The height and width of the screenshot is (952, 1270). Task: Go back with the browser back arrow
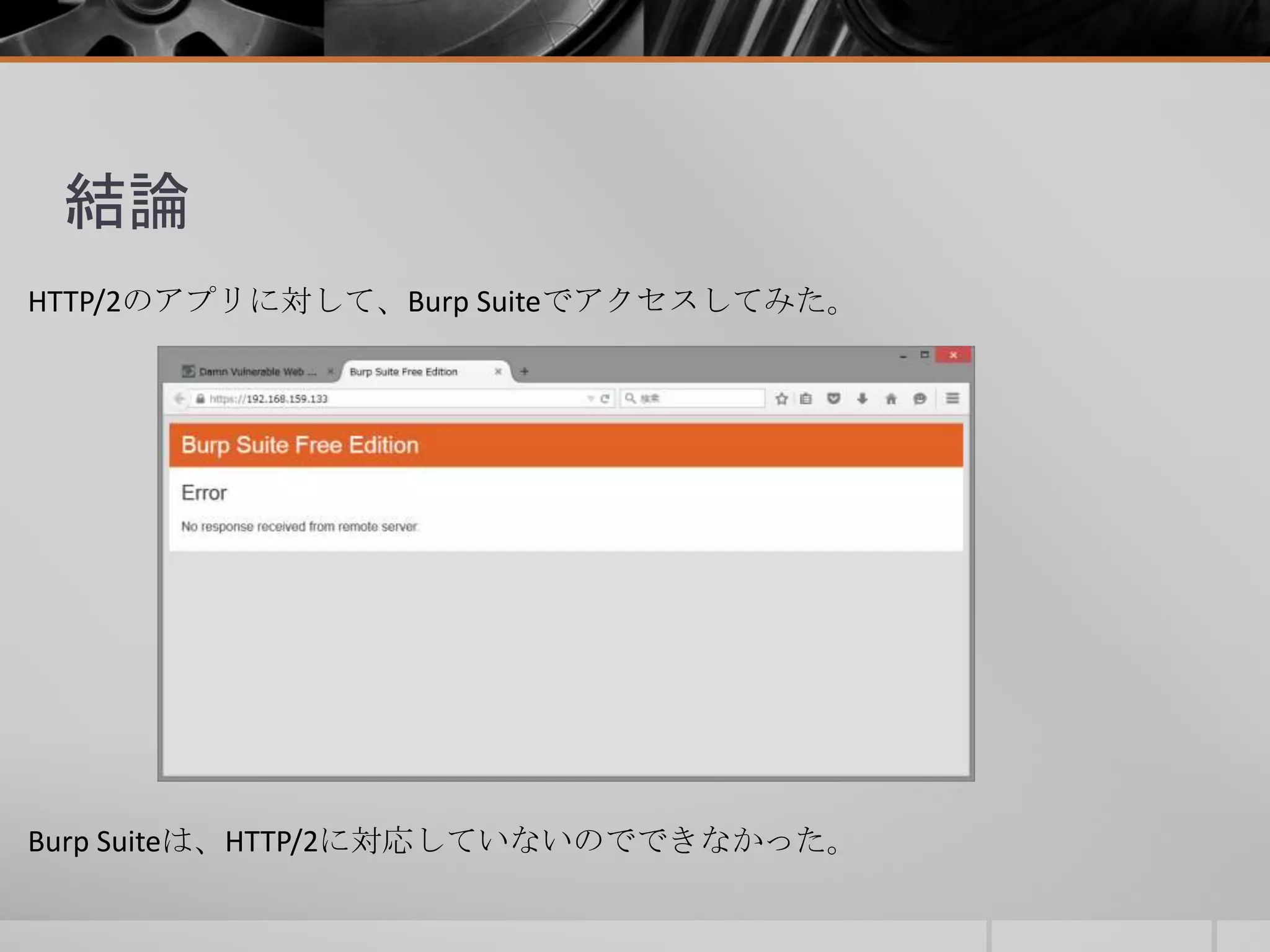[179, 399]
